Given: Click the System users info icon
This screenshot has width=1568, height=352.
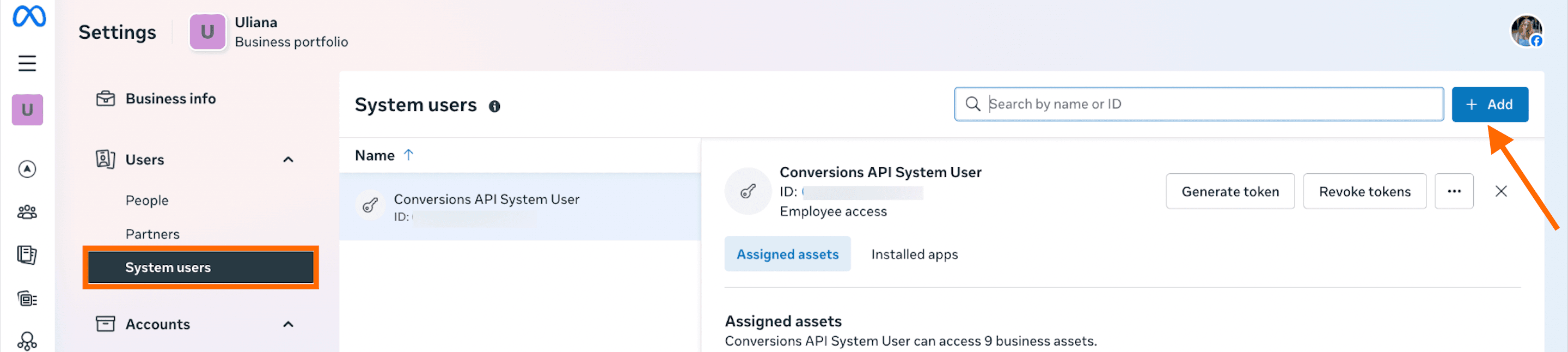Looking at the screenshot, I should pyautogui.click(x=494, y=107).
